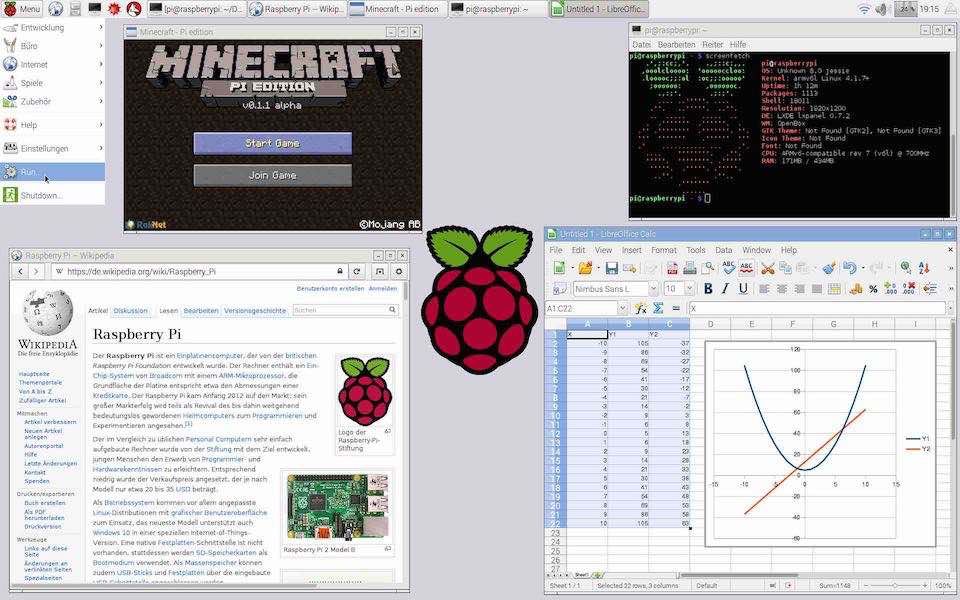
Task: Export the spreadsheet as PDF
Action: click(671, 268)
